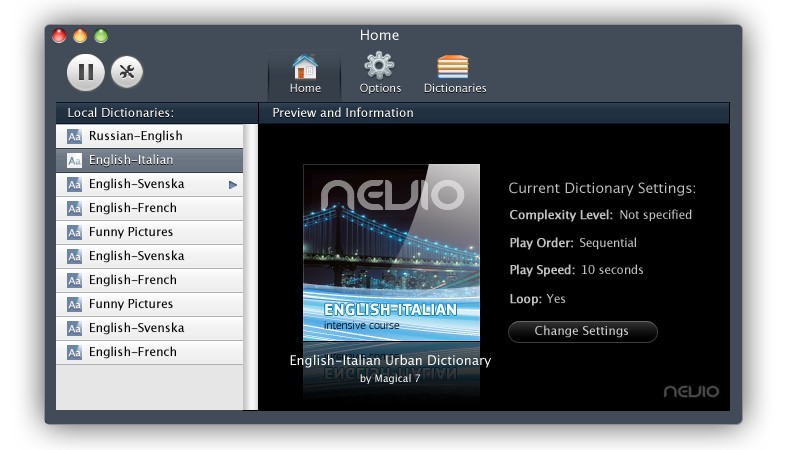Click the English-Italian course cover image
This screenshot has height=450, width=785.
click(x=391, y=252)
